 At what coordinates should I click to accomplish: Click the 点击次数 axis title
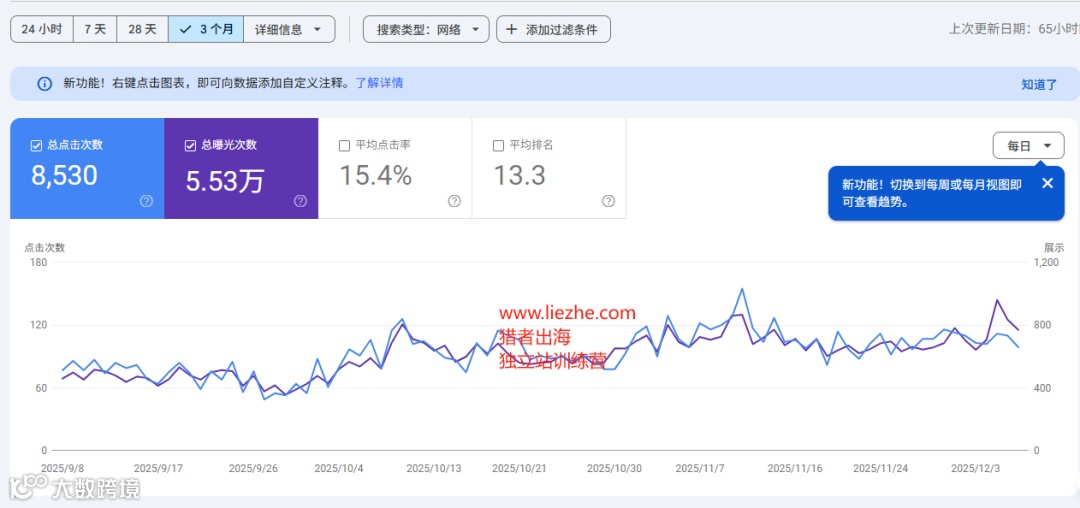[x=45, y=248]
